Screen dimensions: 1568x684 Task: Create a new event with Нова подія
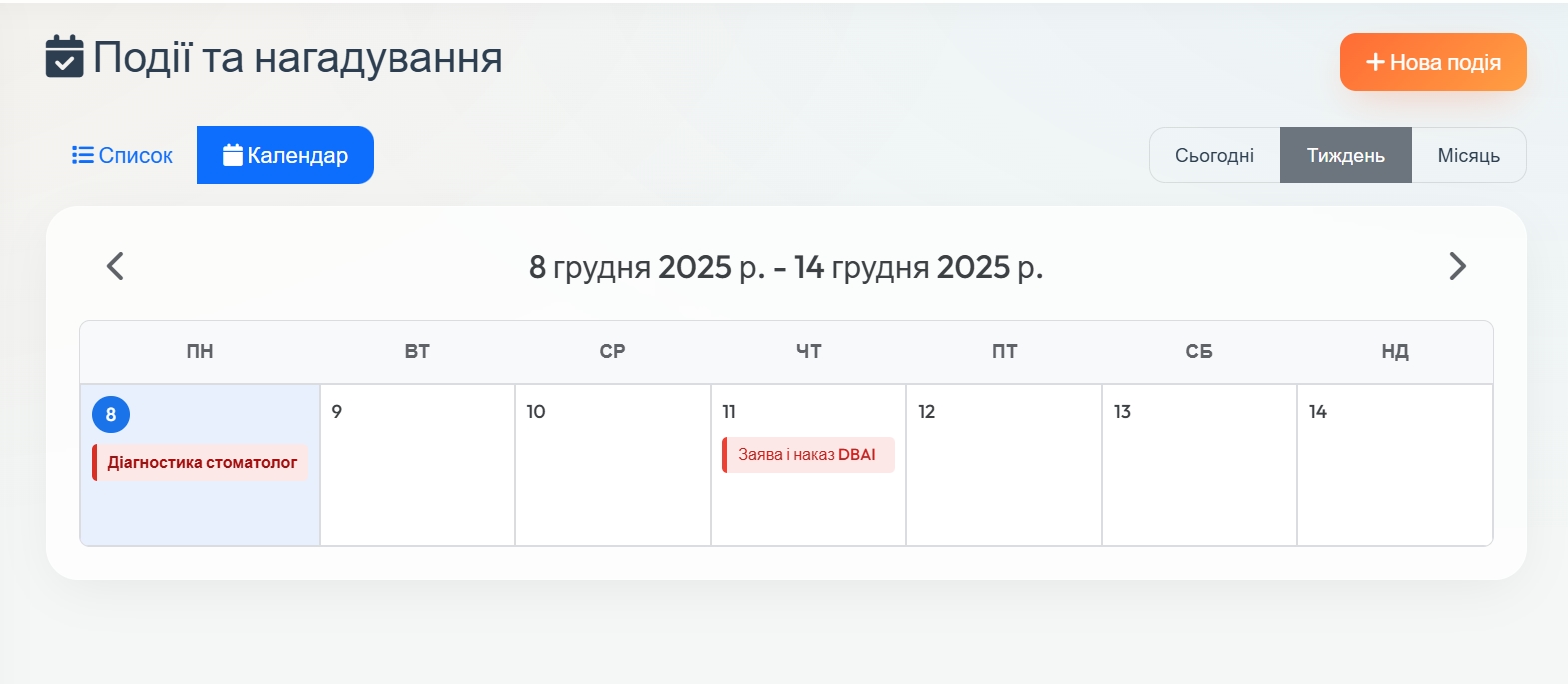pyautogui.click(x=1433, y=62)
